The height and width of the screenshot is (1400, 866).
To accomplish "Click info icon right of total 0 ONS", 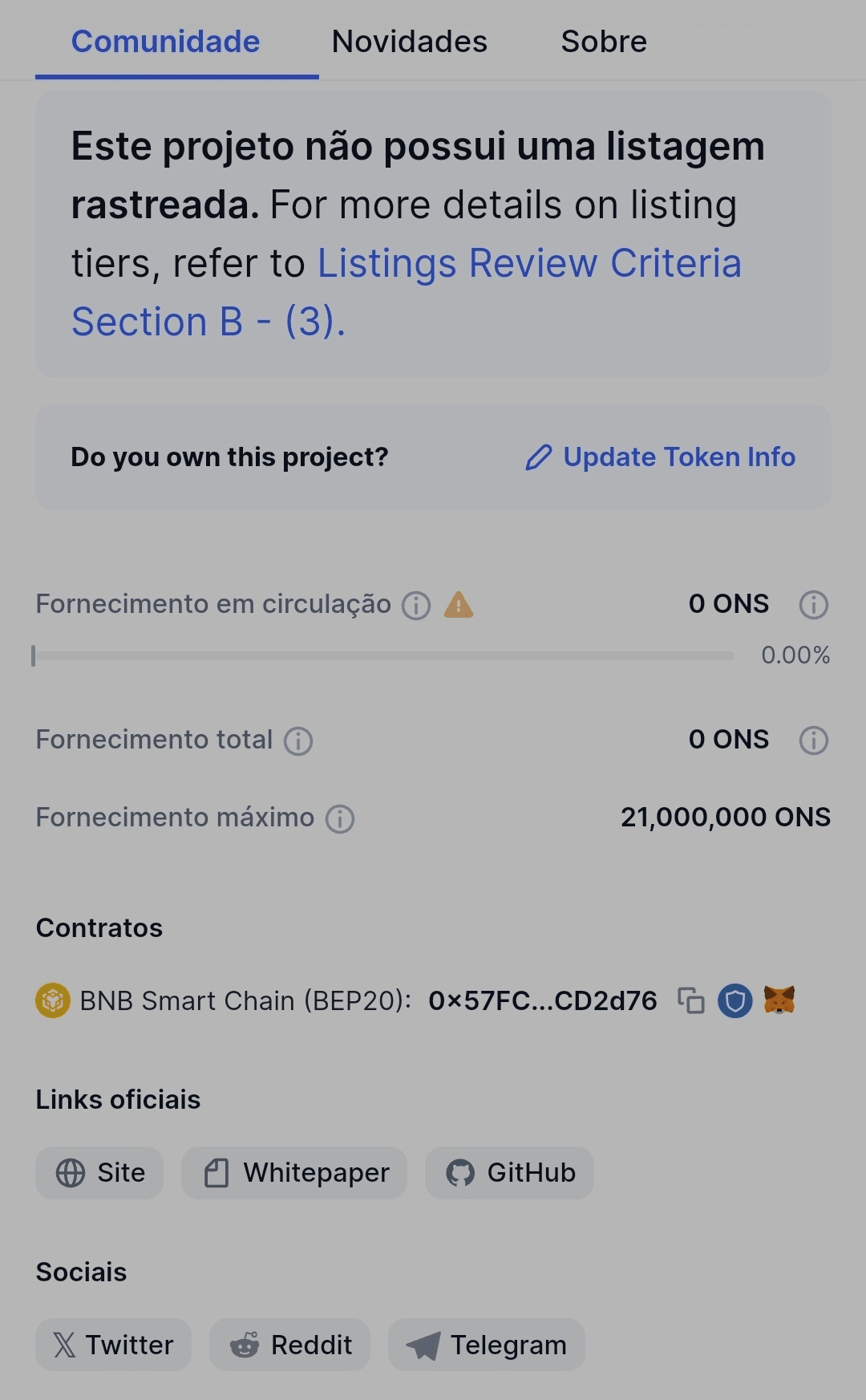I will tap(813, 741).
